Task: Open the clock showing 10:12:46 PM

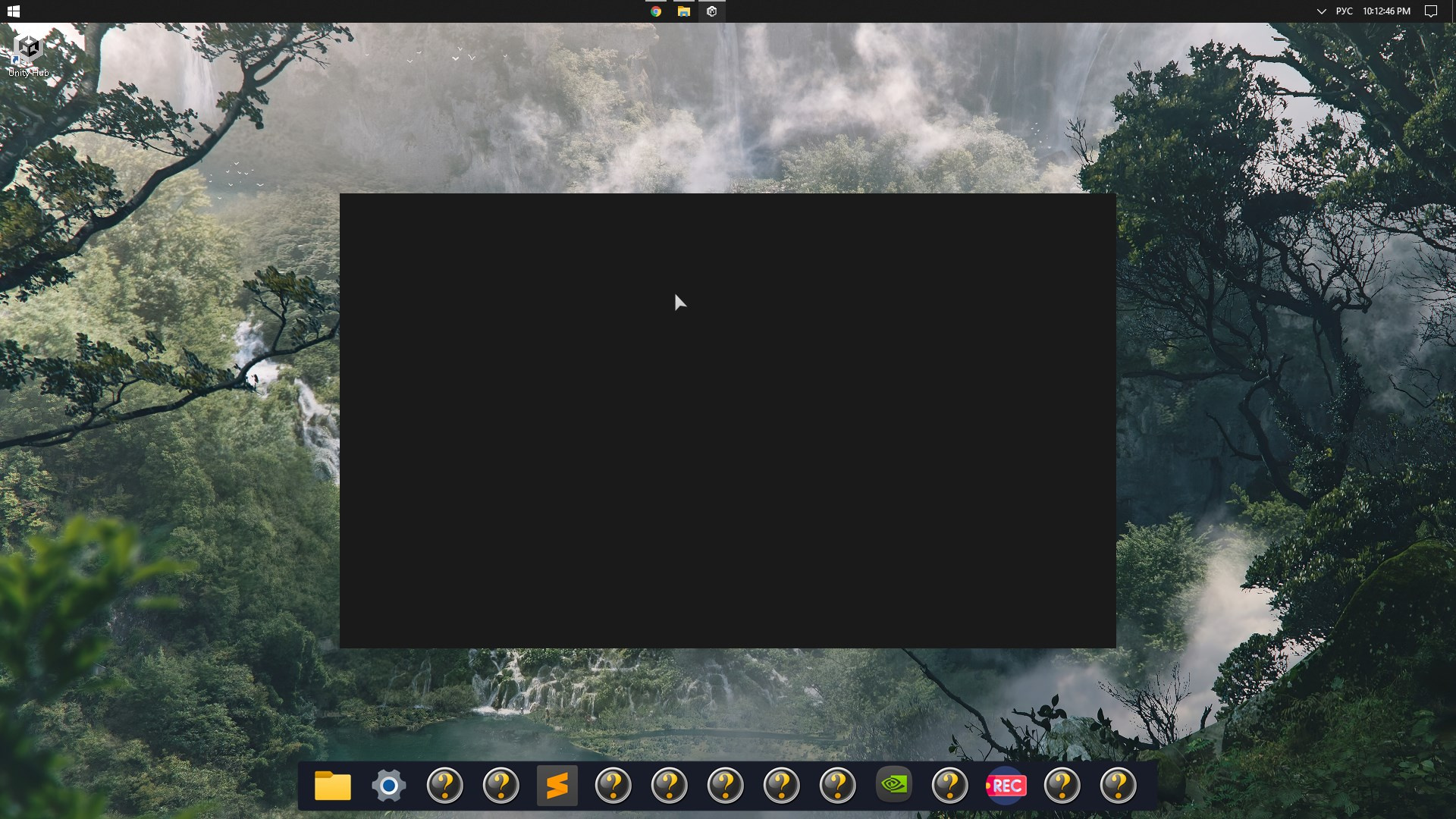Action: [x=1386, y=11]
